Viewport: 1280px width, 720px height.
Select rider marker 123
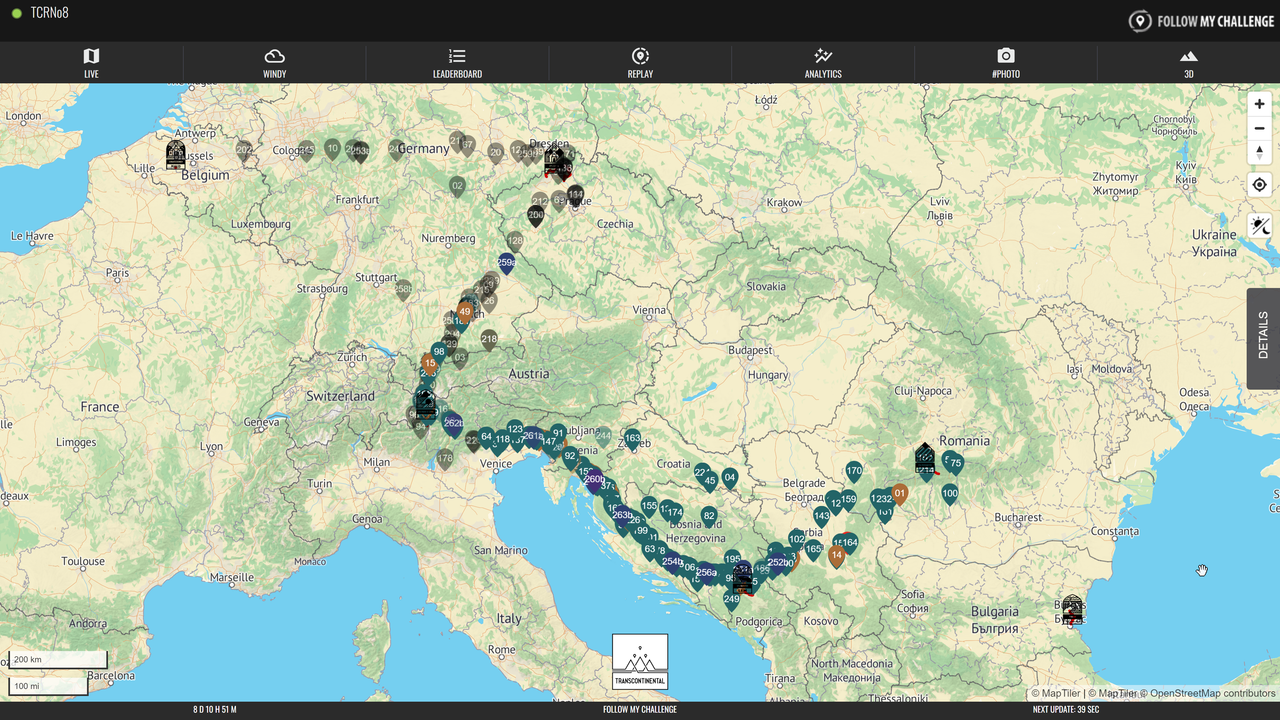pyautogui.click(x=515, y=430)
